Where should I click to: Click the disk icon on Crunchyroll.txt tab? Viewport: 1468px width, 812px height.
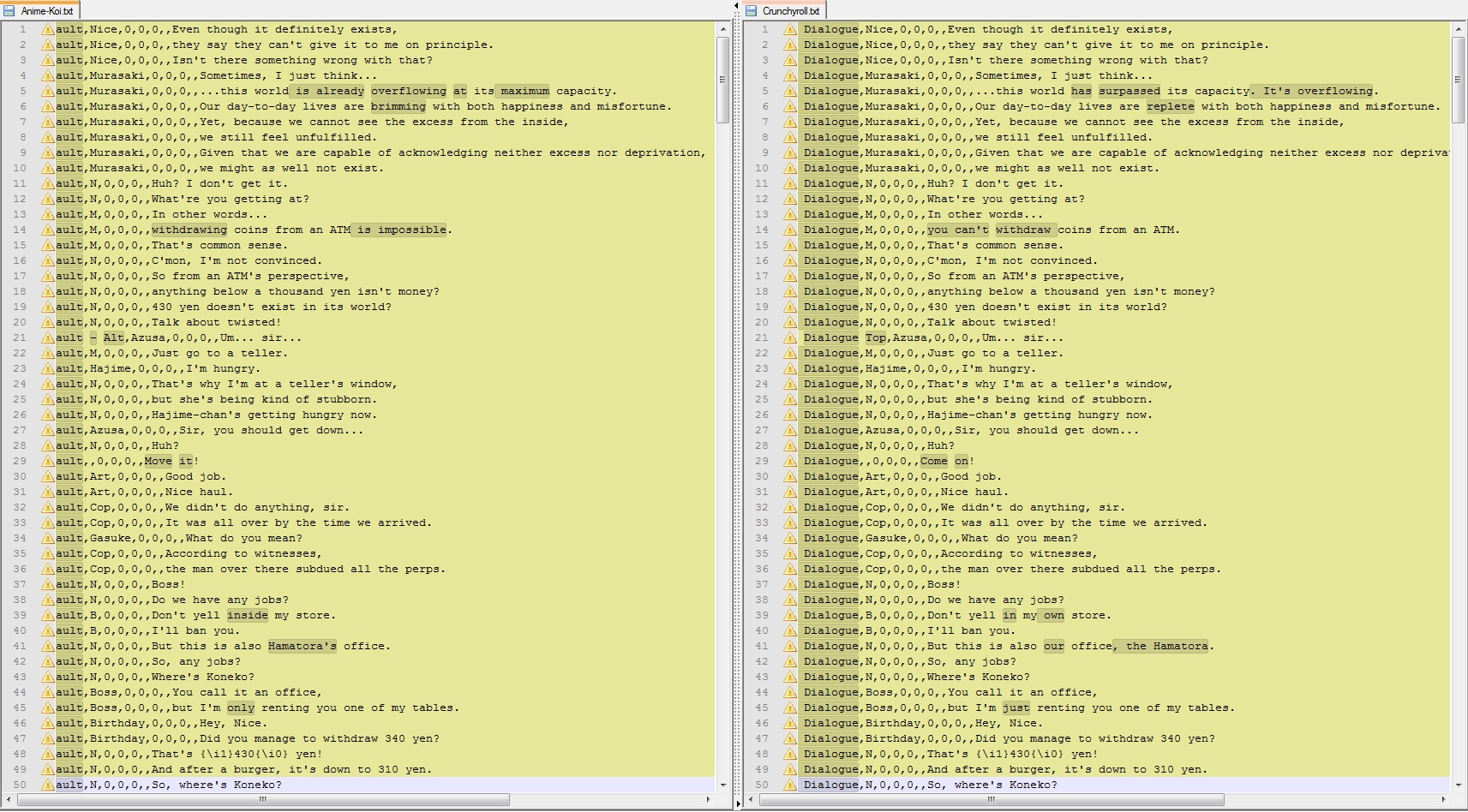coord(752,11)
